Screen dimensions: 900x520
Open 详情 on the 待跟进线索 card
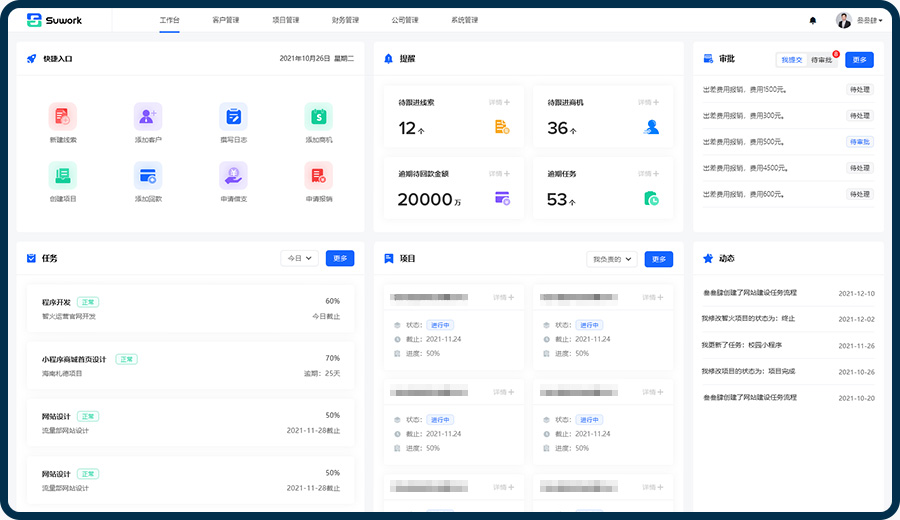click(499, 102)
